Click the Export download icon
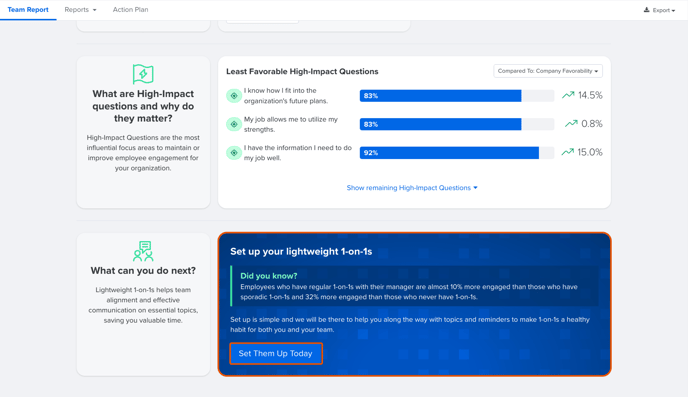Image resolution: width=688 pixels, height=397 pixels. click(646, 10)
